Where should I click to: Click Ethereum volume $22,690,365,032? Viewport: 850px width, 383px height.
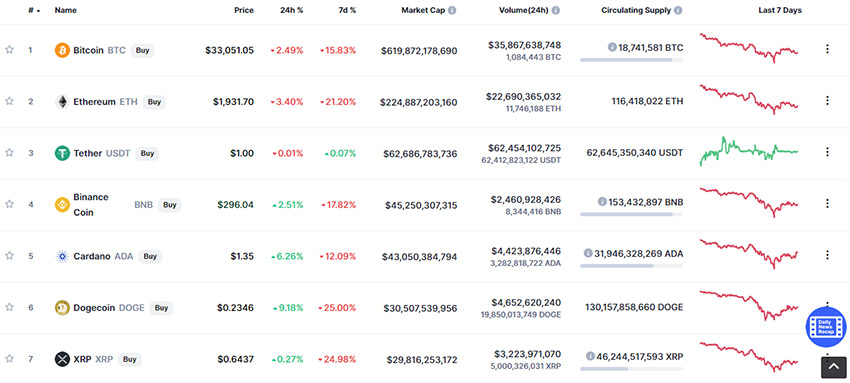(x=524, y=96)
